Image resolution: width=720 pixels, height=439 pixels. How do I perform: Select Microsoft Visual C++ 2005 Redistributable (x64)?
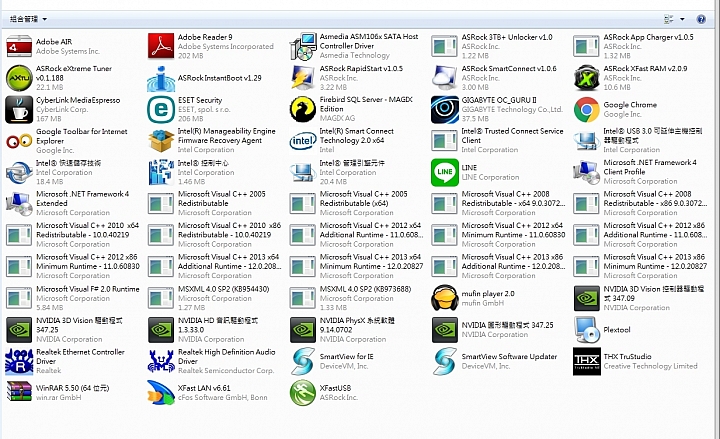click(349, 203)
